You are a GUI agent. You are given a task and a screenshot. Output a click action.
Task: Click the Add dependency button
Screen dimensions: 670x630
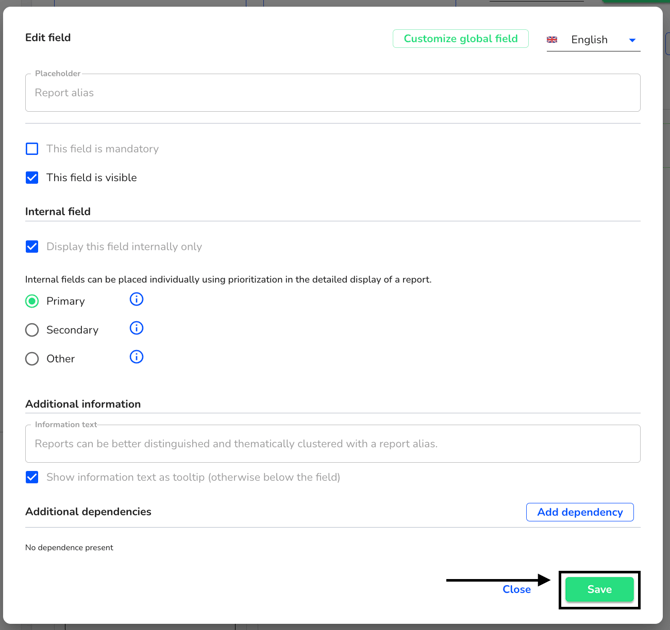579,512
